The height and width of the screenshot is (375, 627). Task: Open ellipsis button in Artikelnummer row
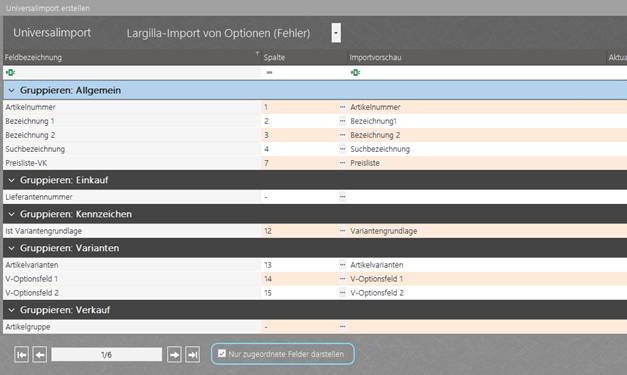coord(342,107)
